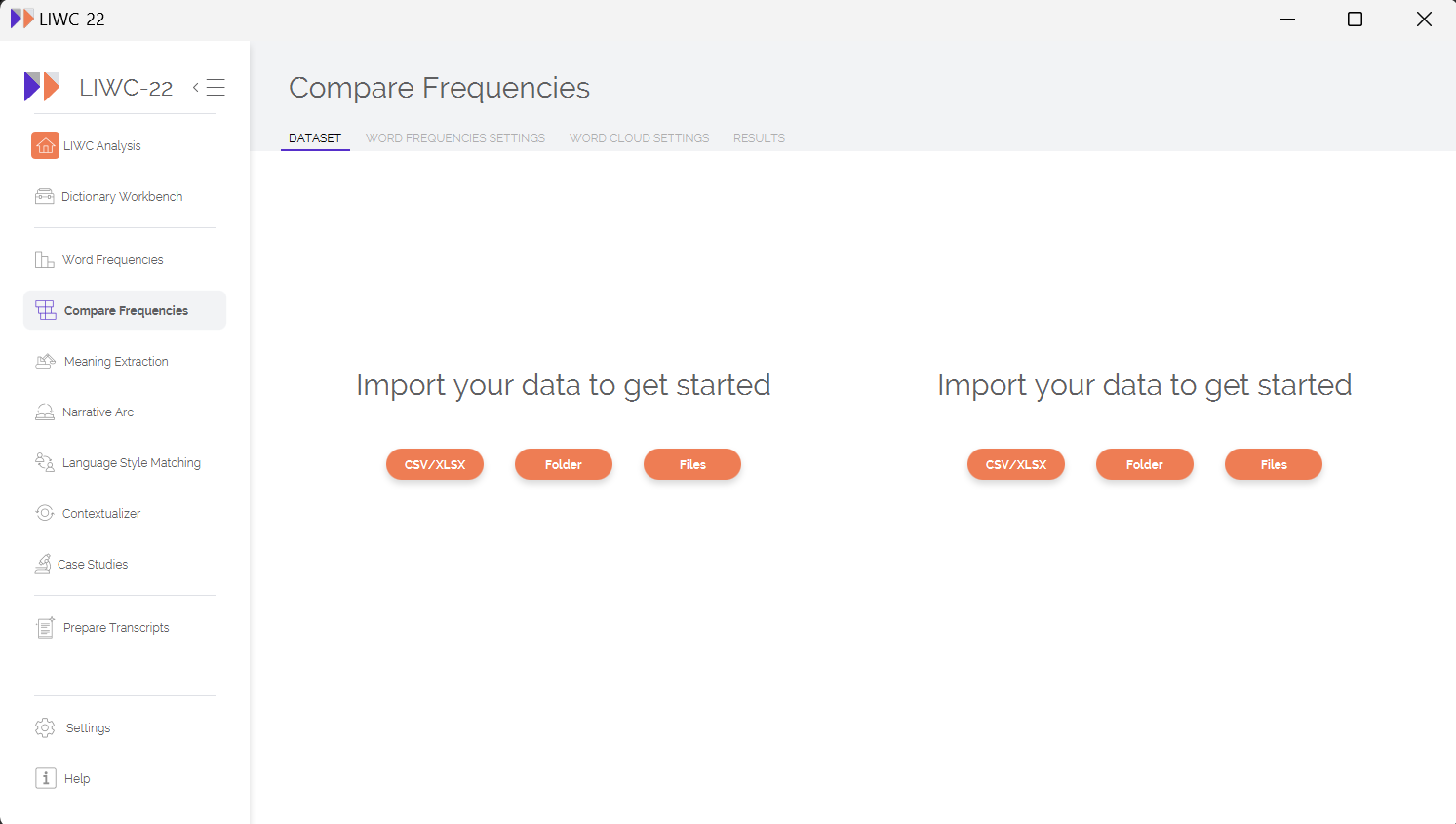Switch to Word Cloud Settings tab
The width and height of the screenshot is (1456, 824).
tap(640, 138)
